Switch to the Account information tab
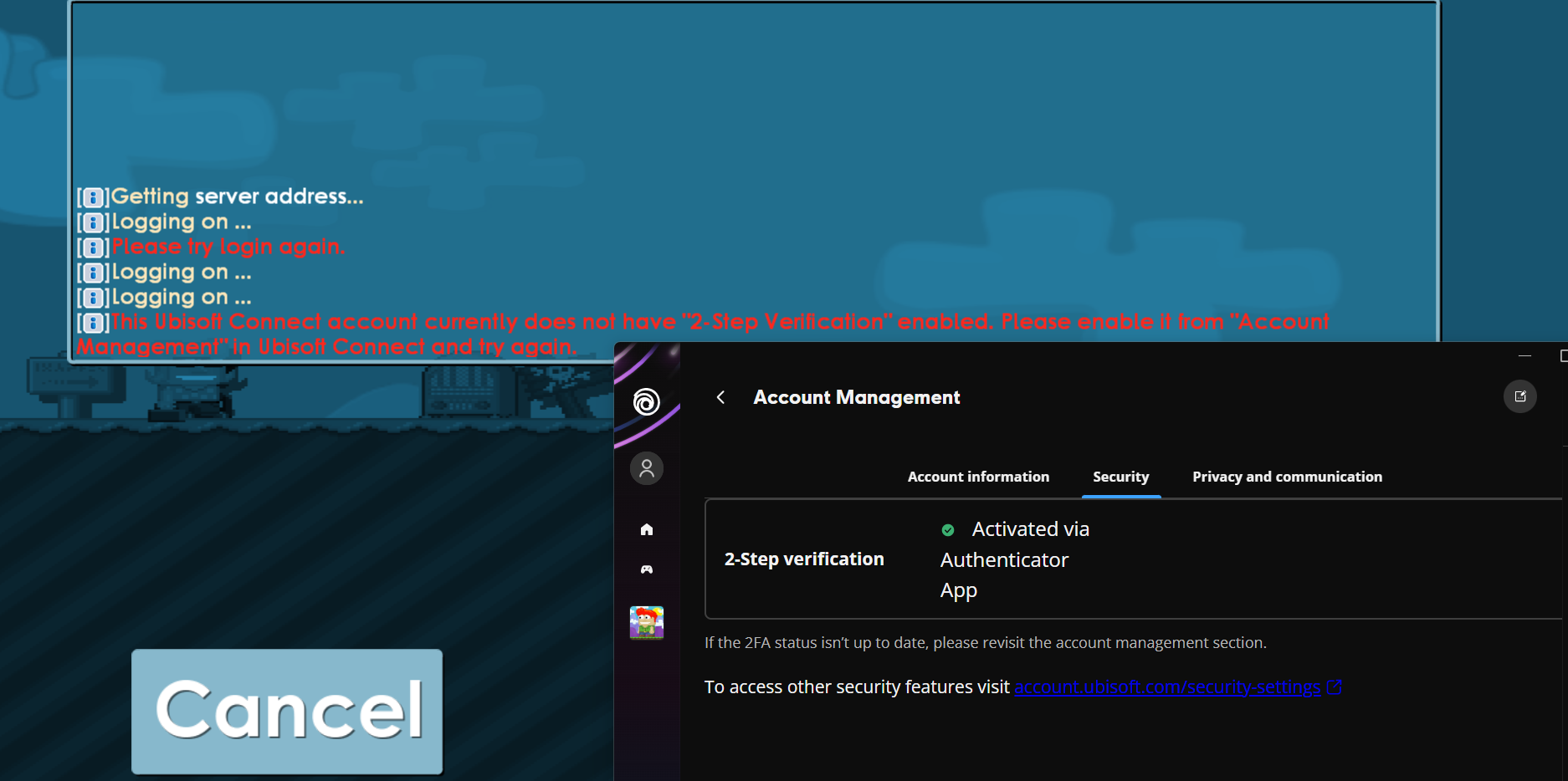Screen dimensions: 1568x781 tap(978, 477)
